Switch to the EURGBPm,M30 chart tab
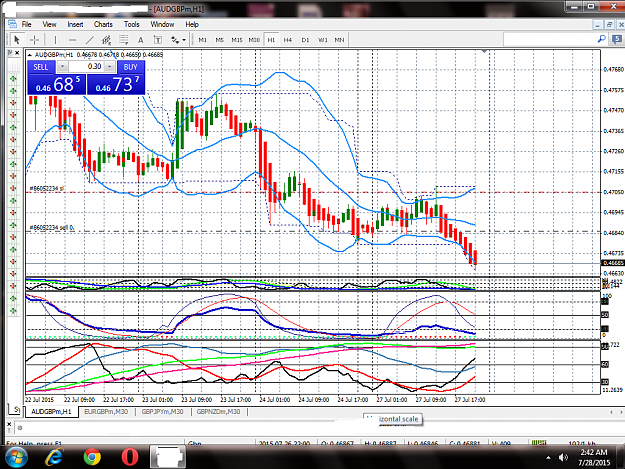Image resolution: width=625 pixels, height=469 pixels. (106, 412)
